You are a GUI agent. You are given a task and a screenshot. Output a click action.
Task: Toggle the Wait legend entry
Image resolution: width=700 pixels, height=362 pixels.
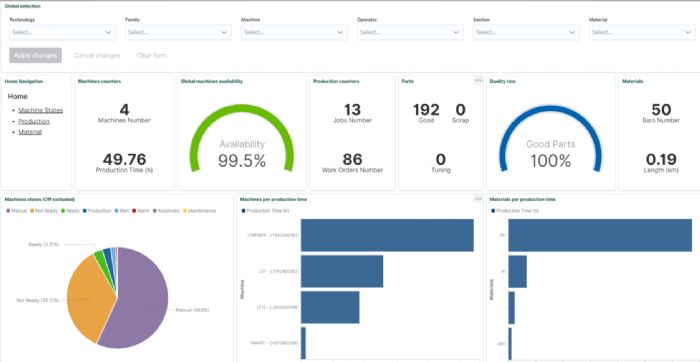(x=121, y=211)
